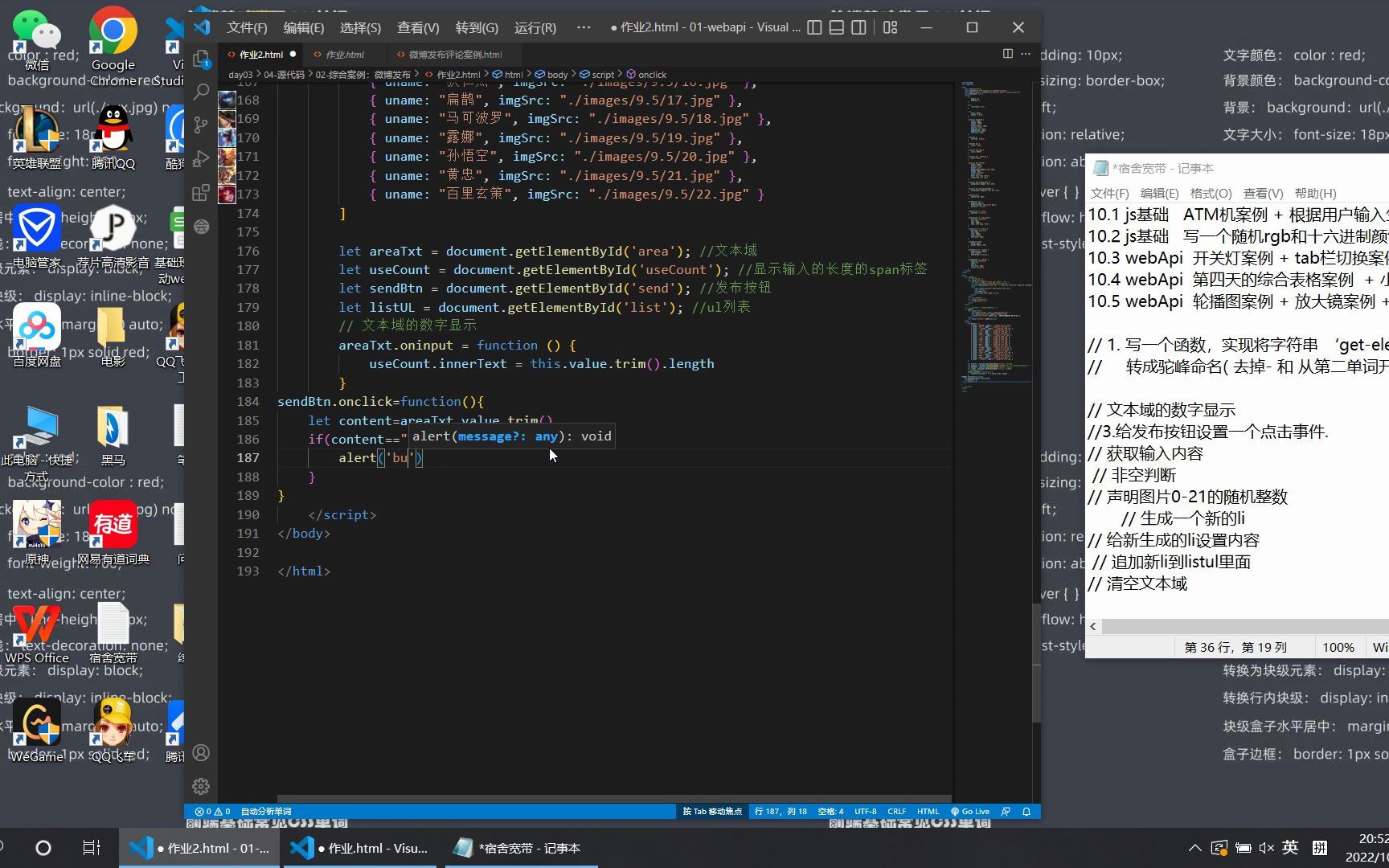Toggle the primary side bar layout icon
Screen dimensions: 1389x868
tap(814, 27)
